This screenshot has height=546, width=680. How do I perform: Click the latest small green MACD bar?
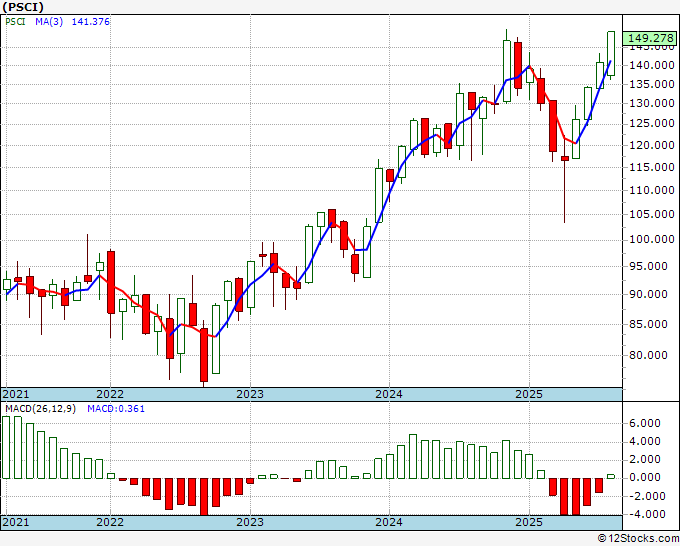611,476
